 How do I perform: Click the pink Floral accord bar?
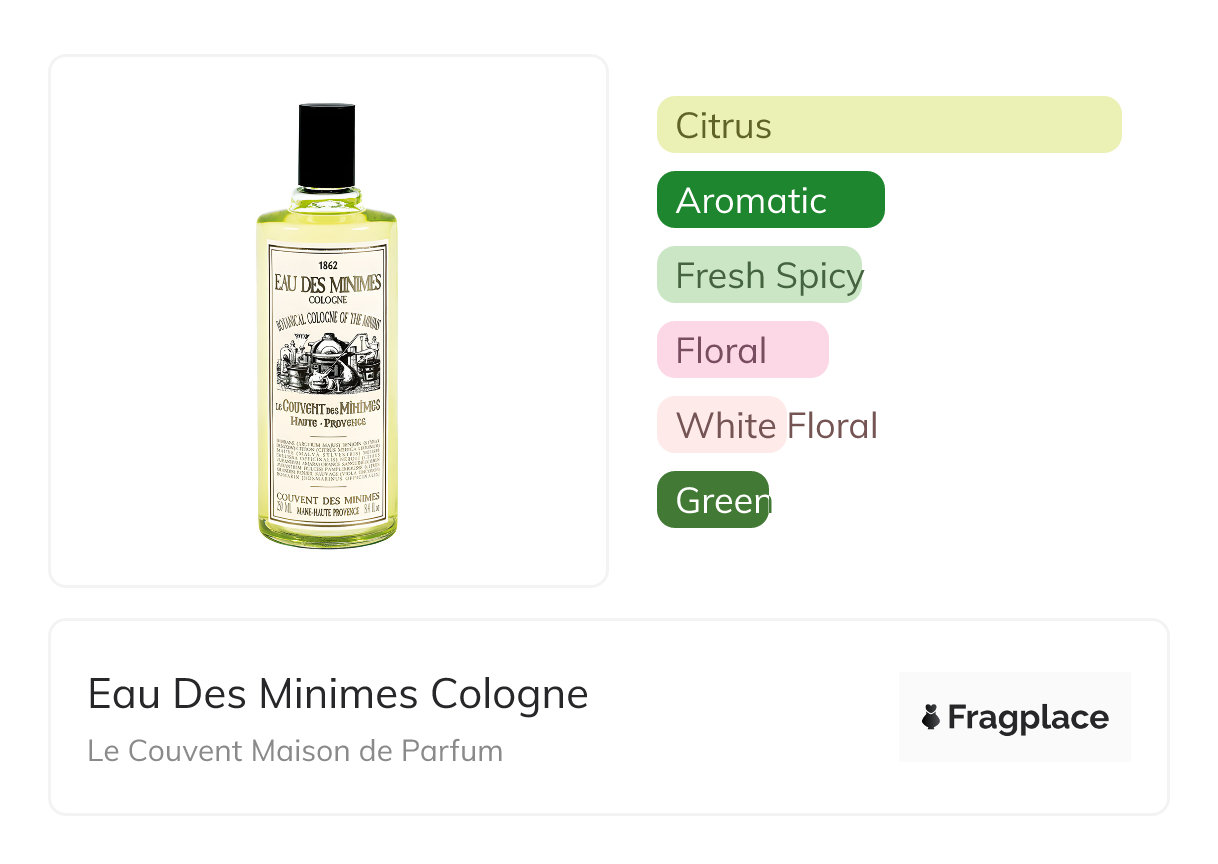point(742,350)
